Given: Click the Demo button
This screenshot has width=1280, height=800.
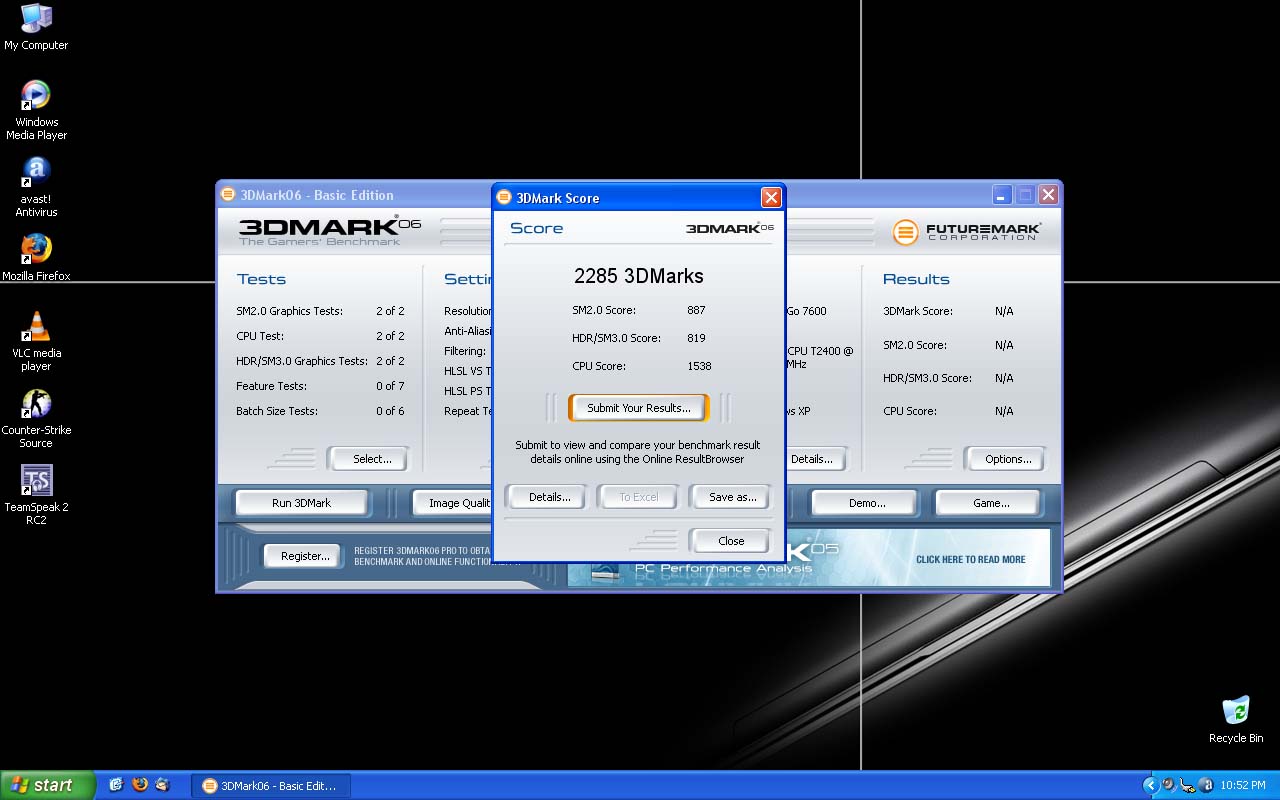Looking at the screenshot, I should tap(866, 503).
